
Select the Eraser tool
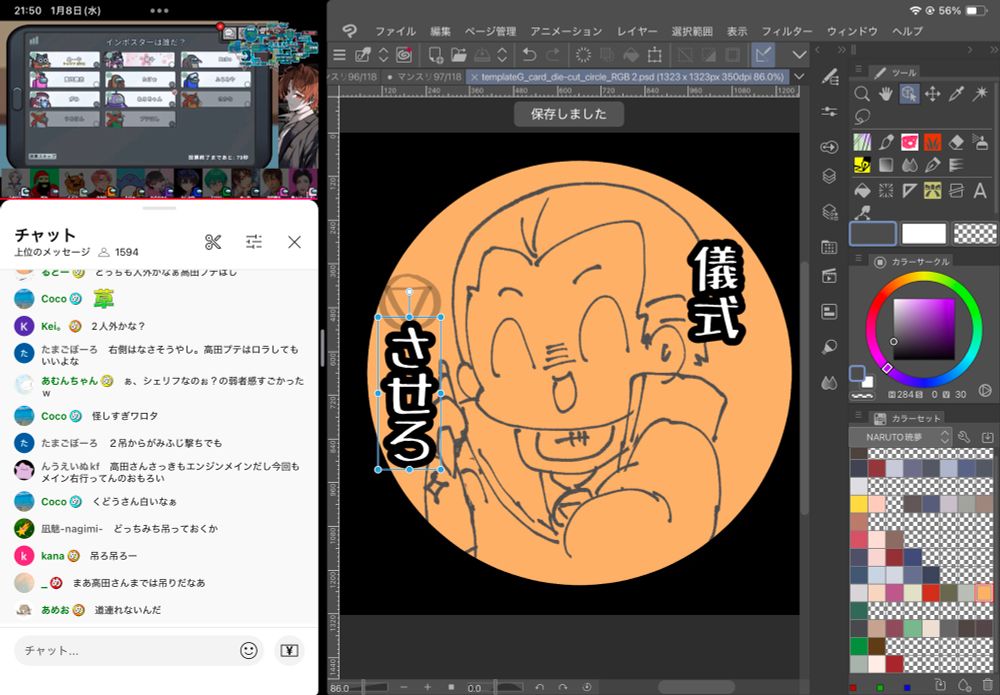[x=956, y=142]
